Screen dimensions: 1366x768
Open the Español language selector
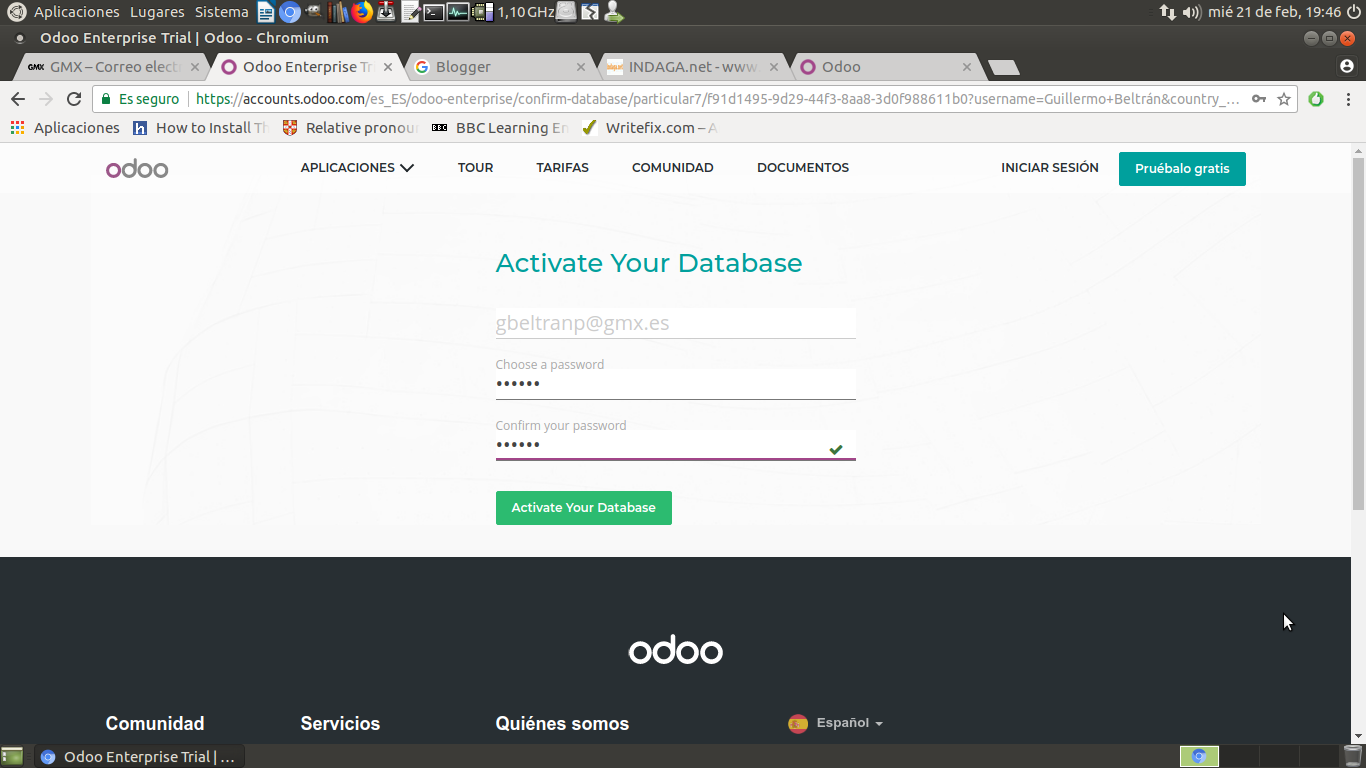836,723
